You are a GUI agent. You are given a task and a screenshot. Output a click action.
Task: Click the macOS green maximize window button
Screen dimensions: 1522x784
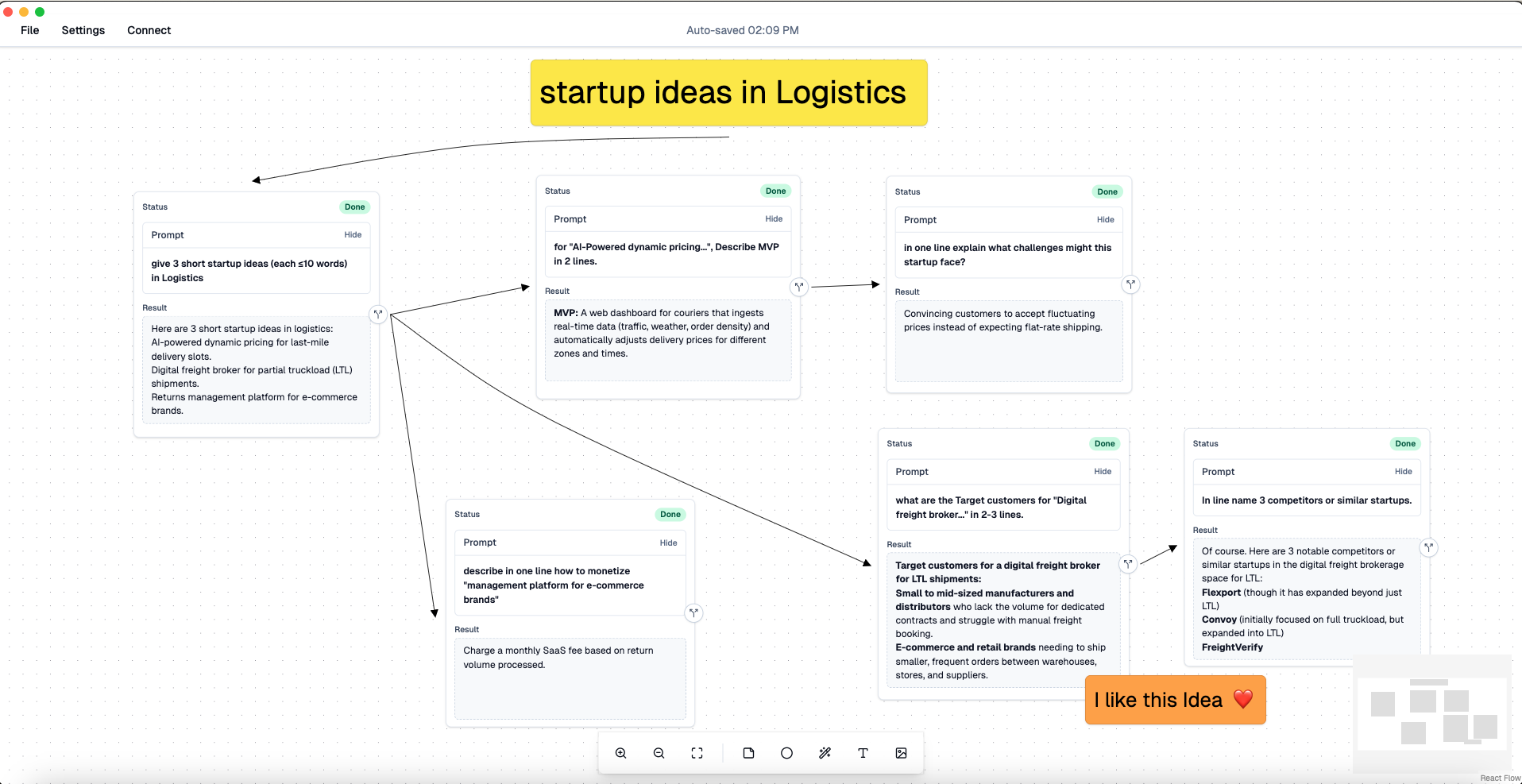(40, 12)
